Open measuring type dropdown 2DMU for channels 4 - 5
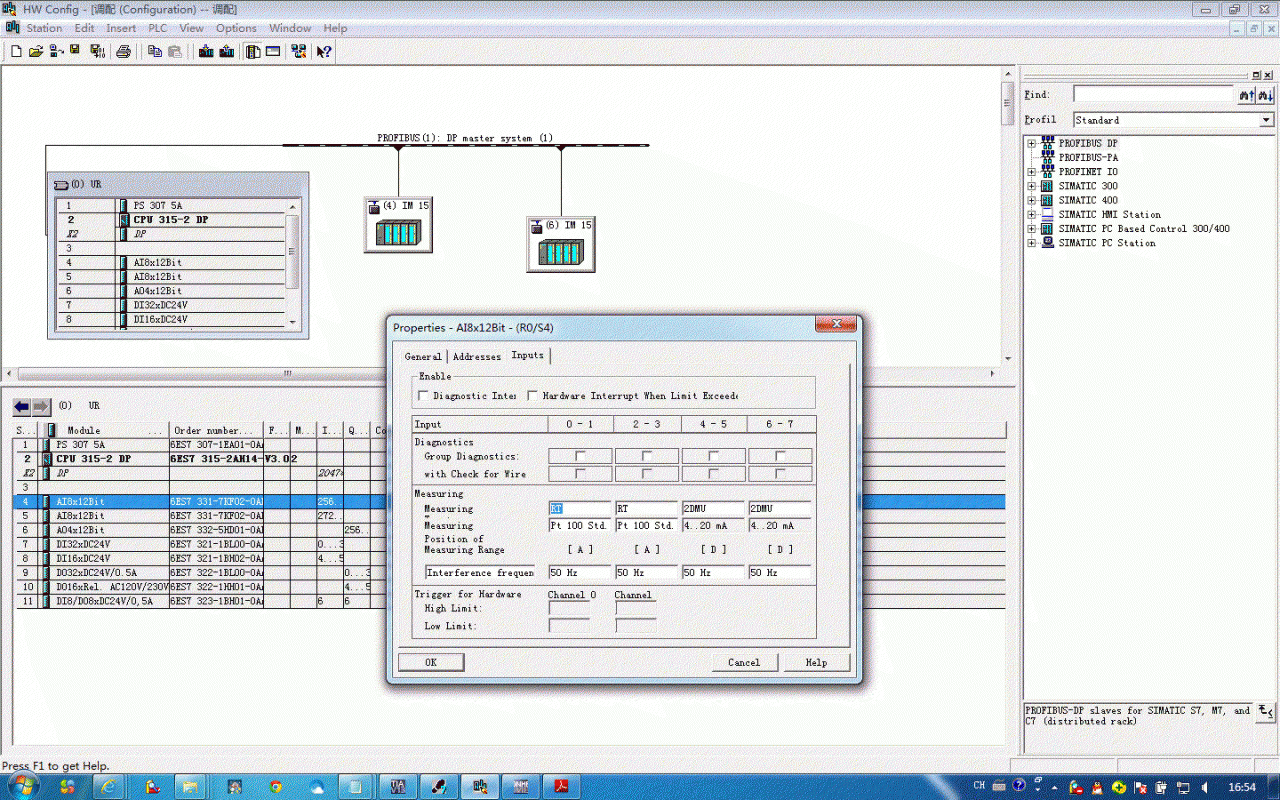This screenshot has width=1280, height=800. [713, 509]
